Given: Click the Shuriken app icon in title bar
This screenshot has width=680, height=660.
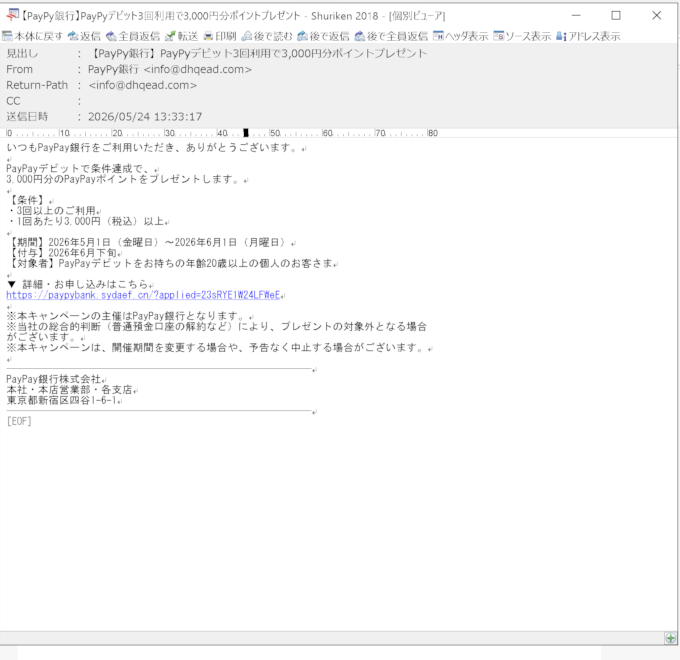Looking at the screenshot, I should (x=12, y=15).
